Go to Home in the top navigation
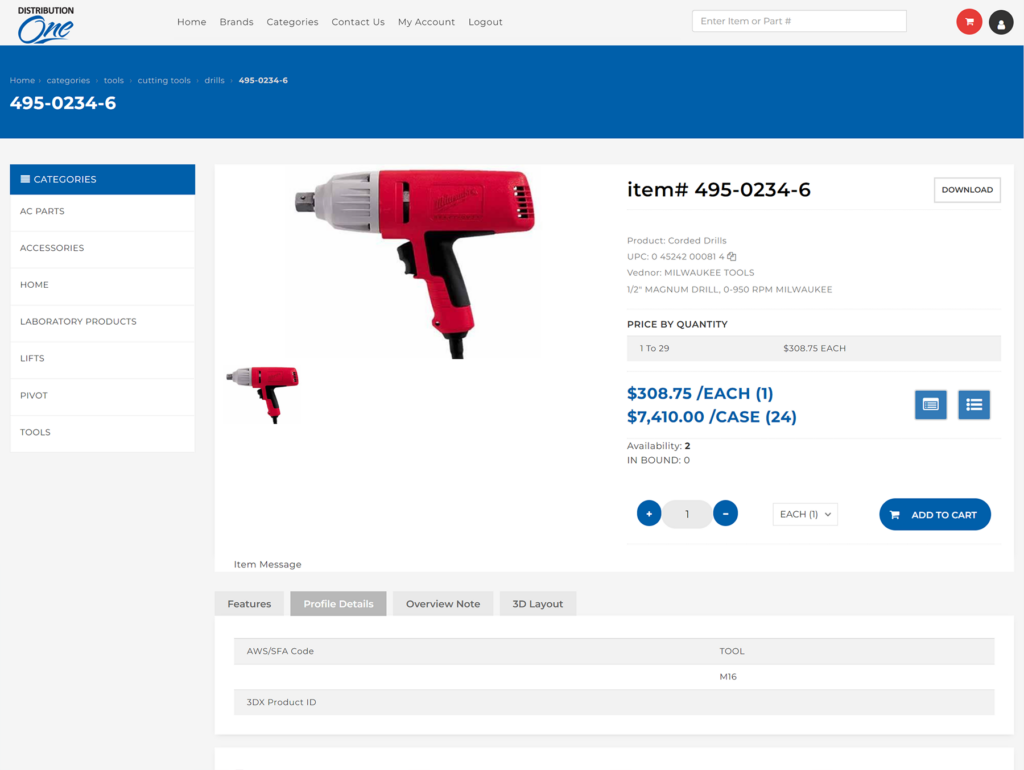Image resolution: width=1024 pixels, height=770 pixels. [x=191, y=22]
